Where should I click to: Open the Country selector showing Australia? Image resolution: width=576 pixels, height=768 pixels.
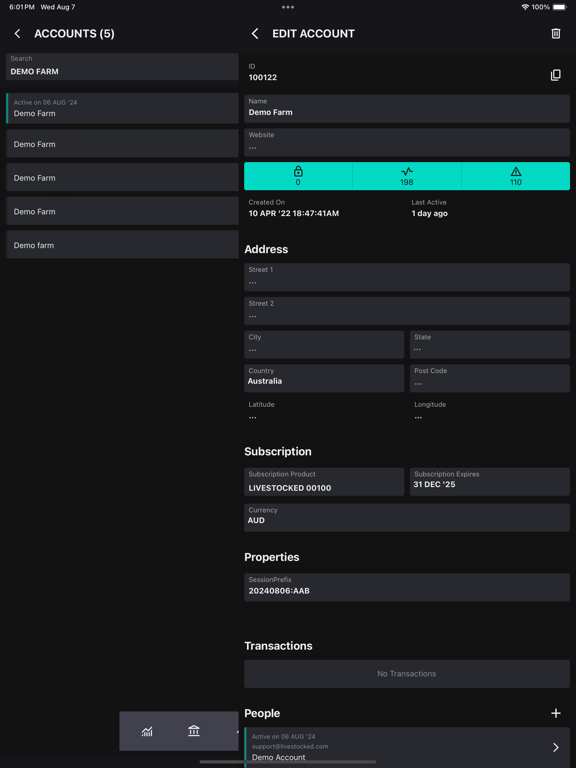324,378
